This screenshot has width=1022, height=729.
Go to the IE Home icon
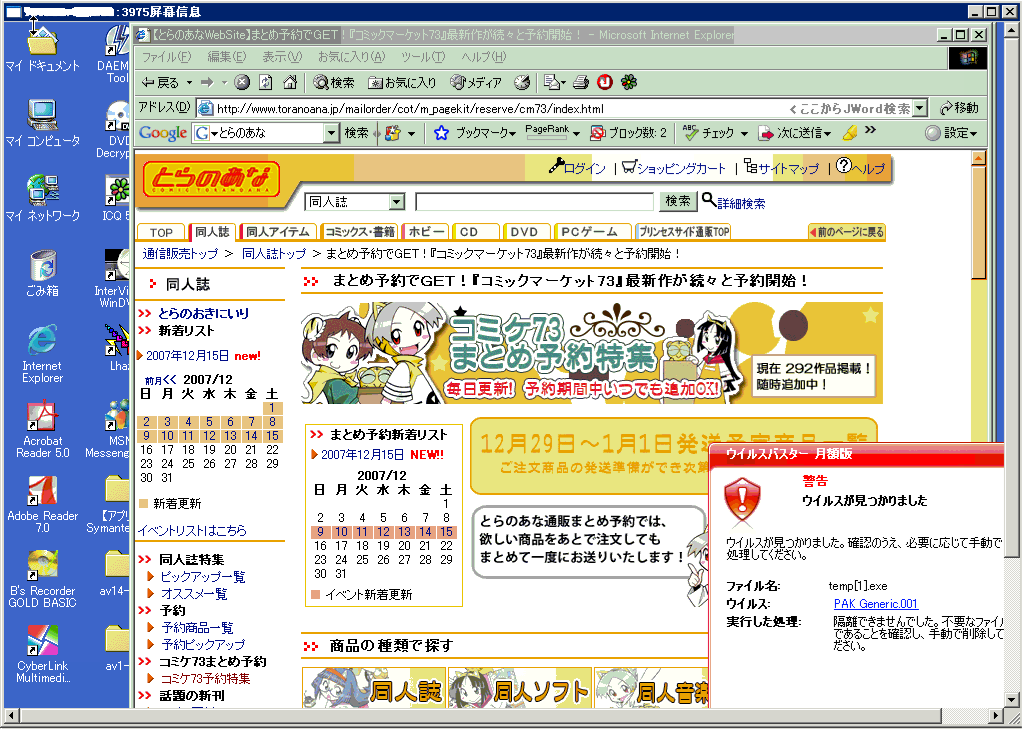(290, 83)
